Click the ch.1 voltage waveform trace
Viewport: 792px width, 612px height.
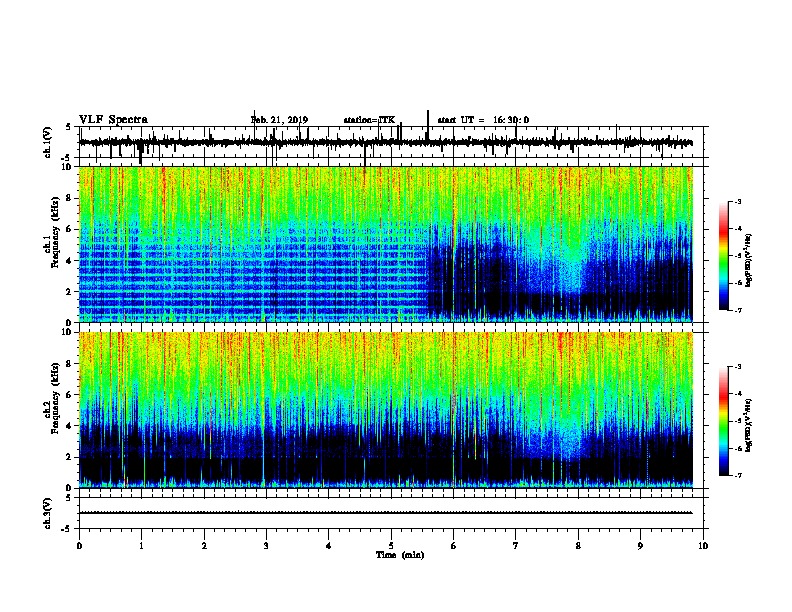[x=385, y=143]
